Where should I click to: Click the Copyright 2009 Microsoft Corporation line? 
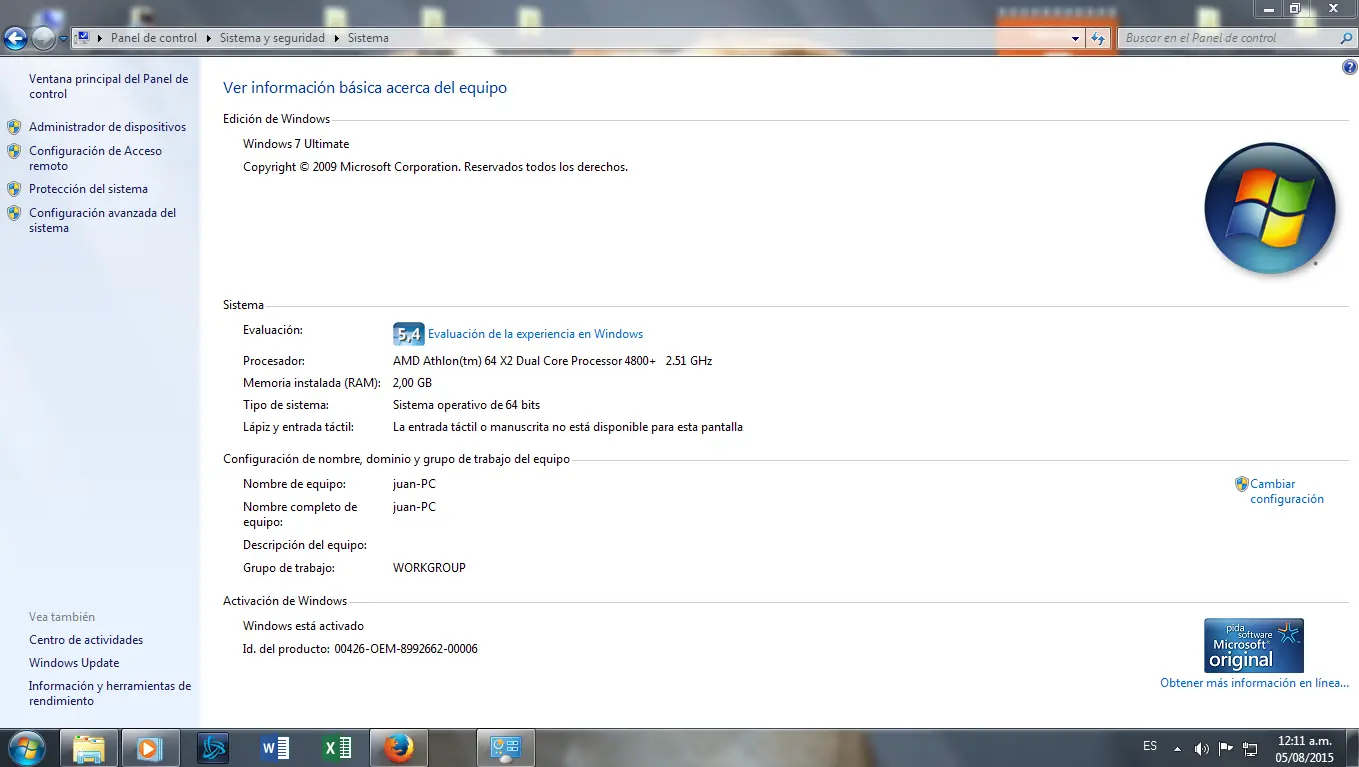(x=435, y=167)
